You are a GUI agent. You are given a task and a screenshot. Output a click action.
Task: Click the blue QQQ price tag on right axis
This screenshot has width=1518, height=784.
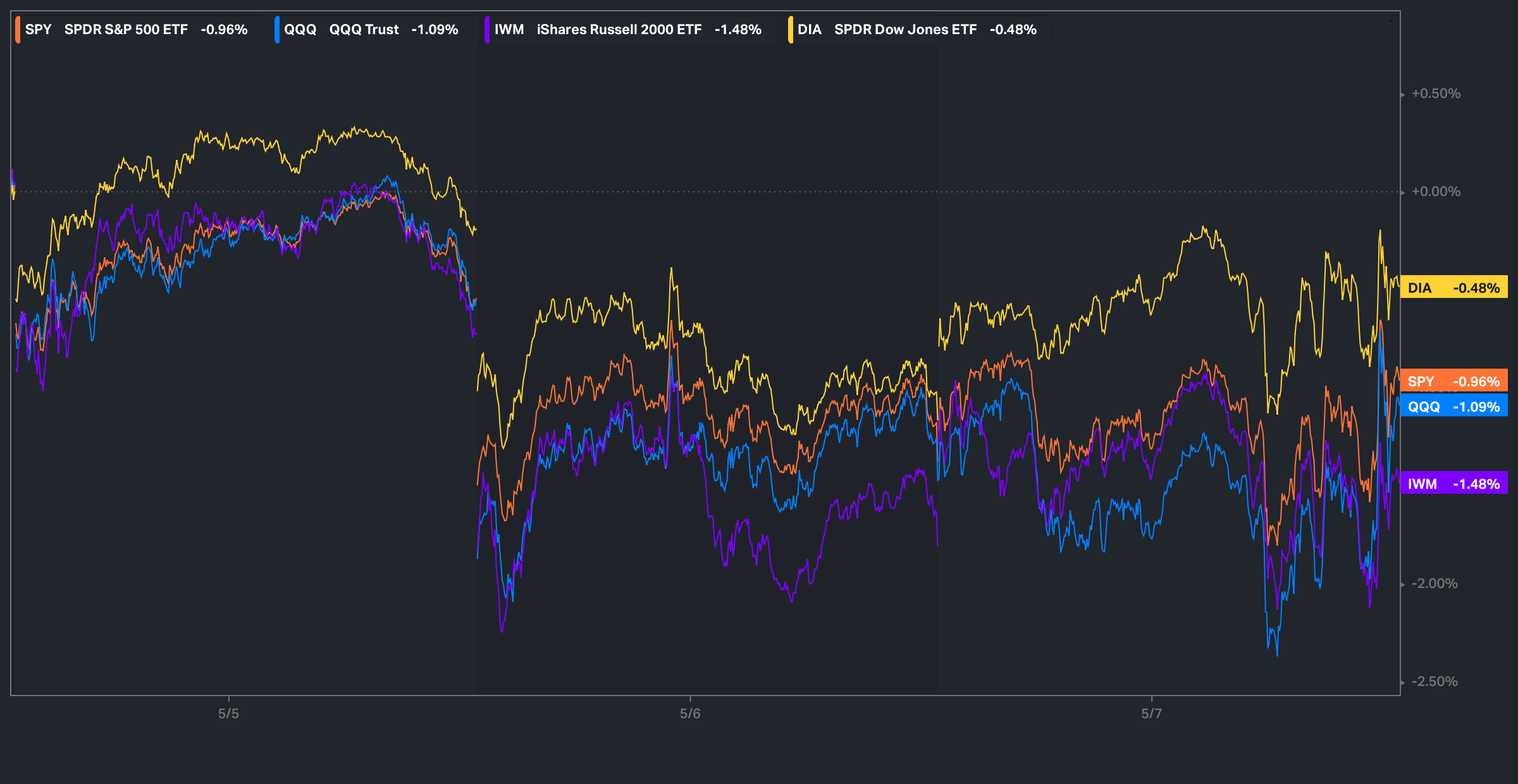coord(1453,407)
